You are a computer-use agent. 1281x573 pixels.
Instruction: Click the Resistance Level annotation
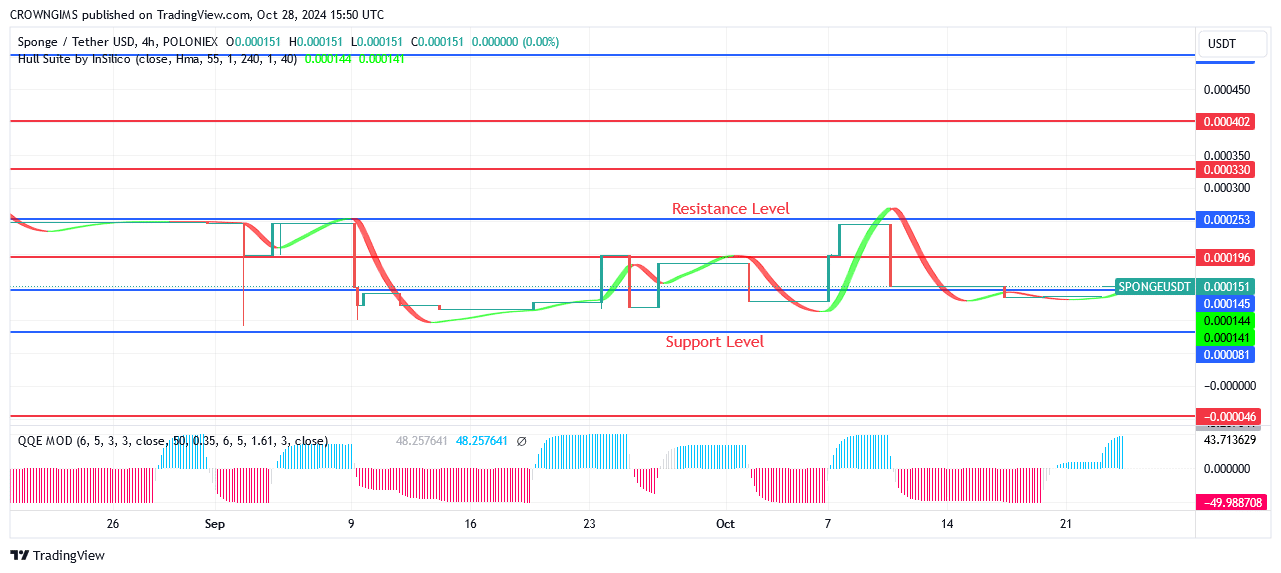[x=730, y=209]
